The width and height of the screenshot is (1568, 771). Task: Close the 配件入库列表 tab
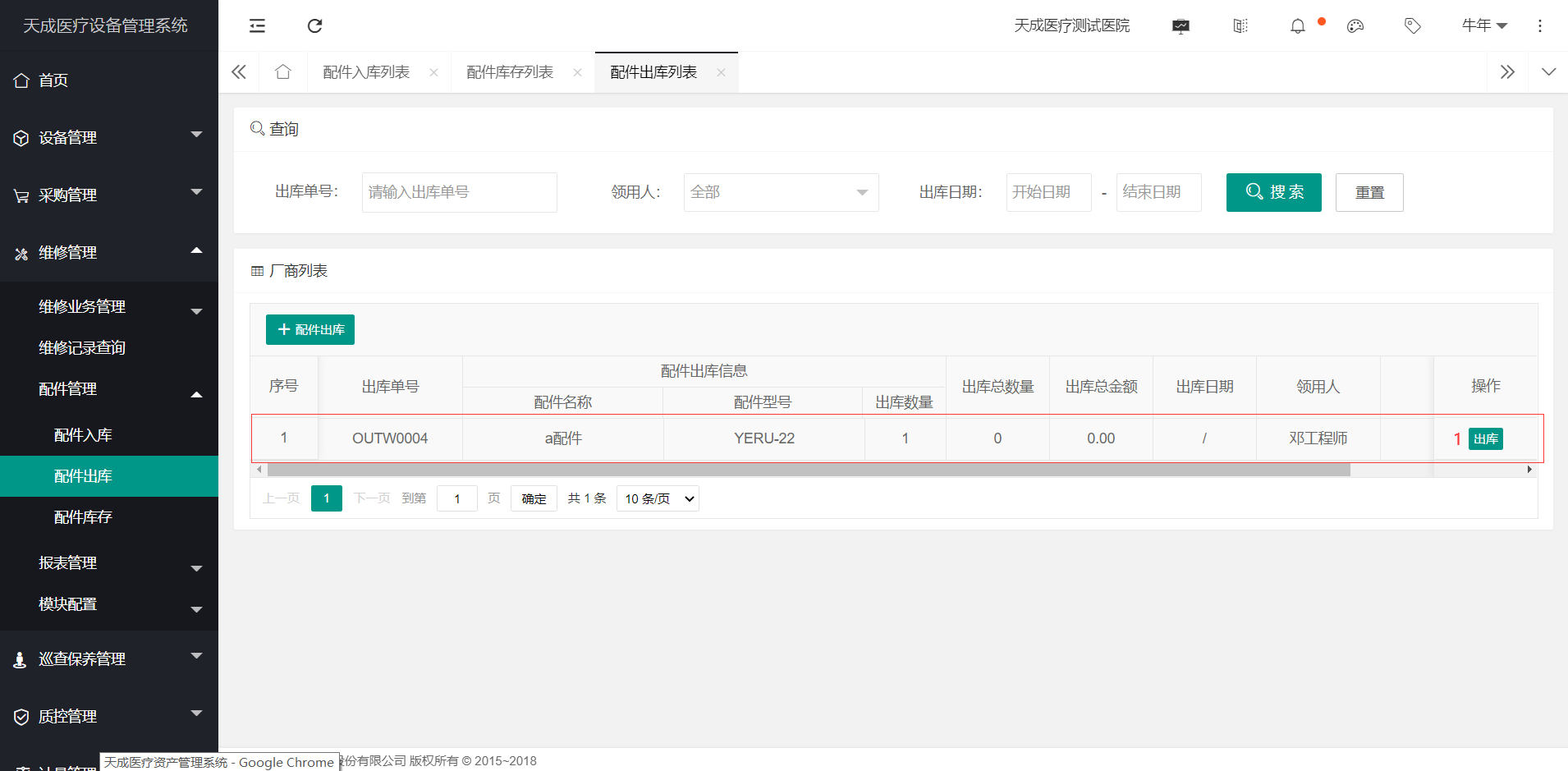(x=433, y=72)
